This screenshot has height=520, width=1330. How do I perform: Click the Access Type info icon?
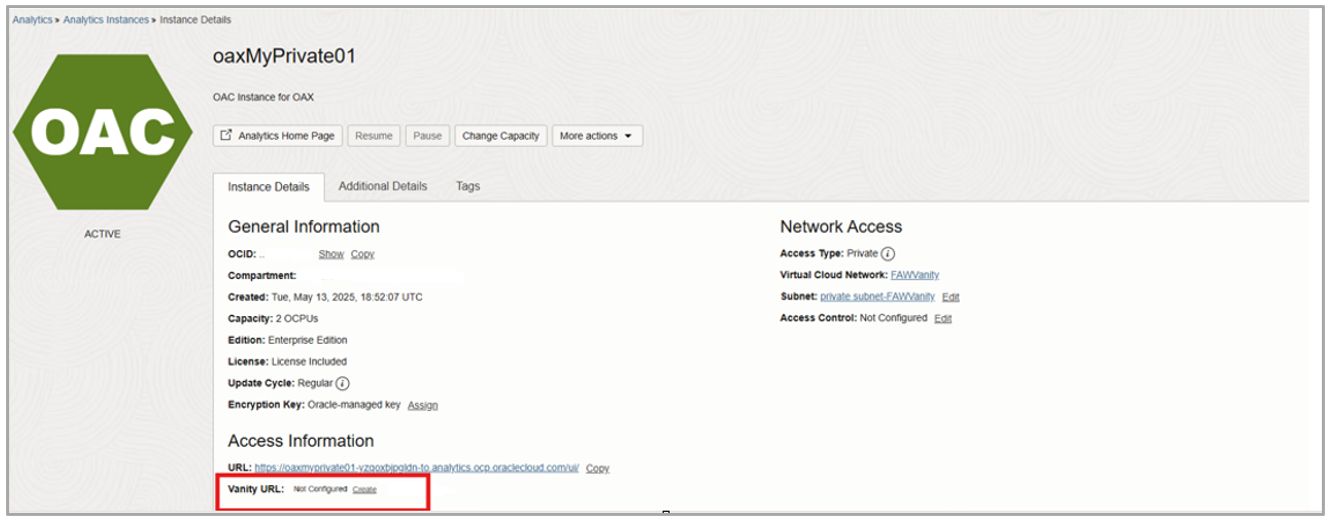pyautogui.click(x=888, y=254)
